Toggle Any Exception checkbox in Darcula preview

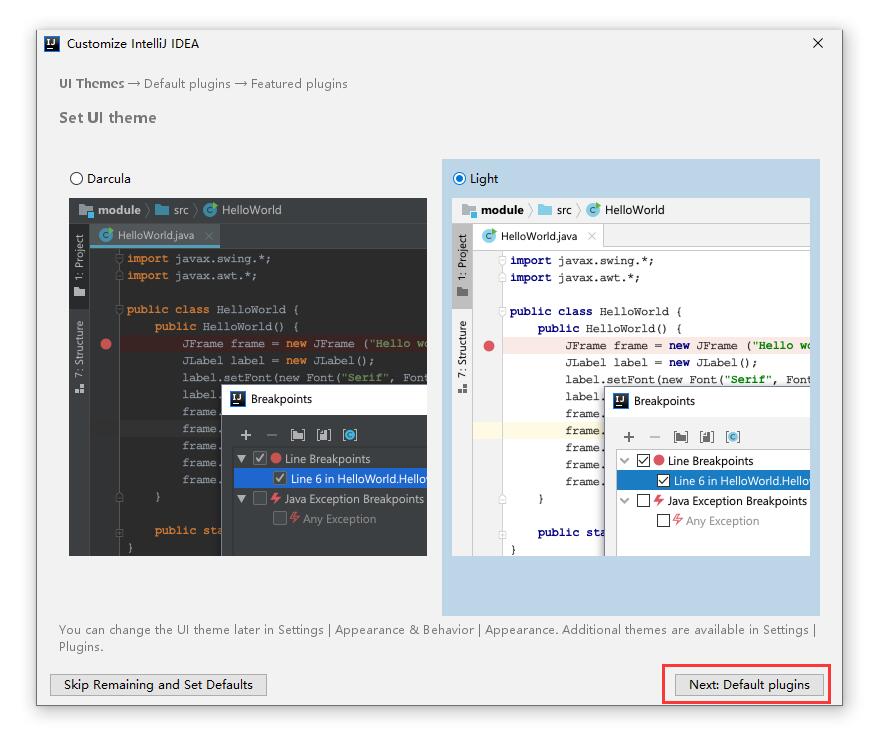click(x=279, y=519)
